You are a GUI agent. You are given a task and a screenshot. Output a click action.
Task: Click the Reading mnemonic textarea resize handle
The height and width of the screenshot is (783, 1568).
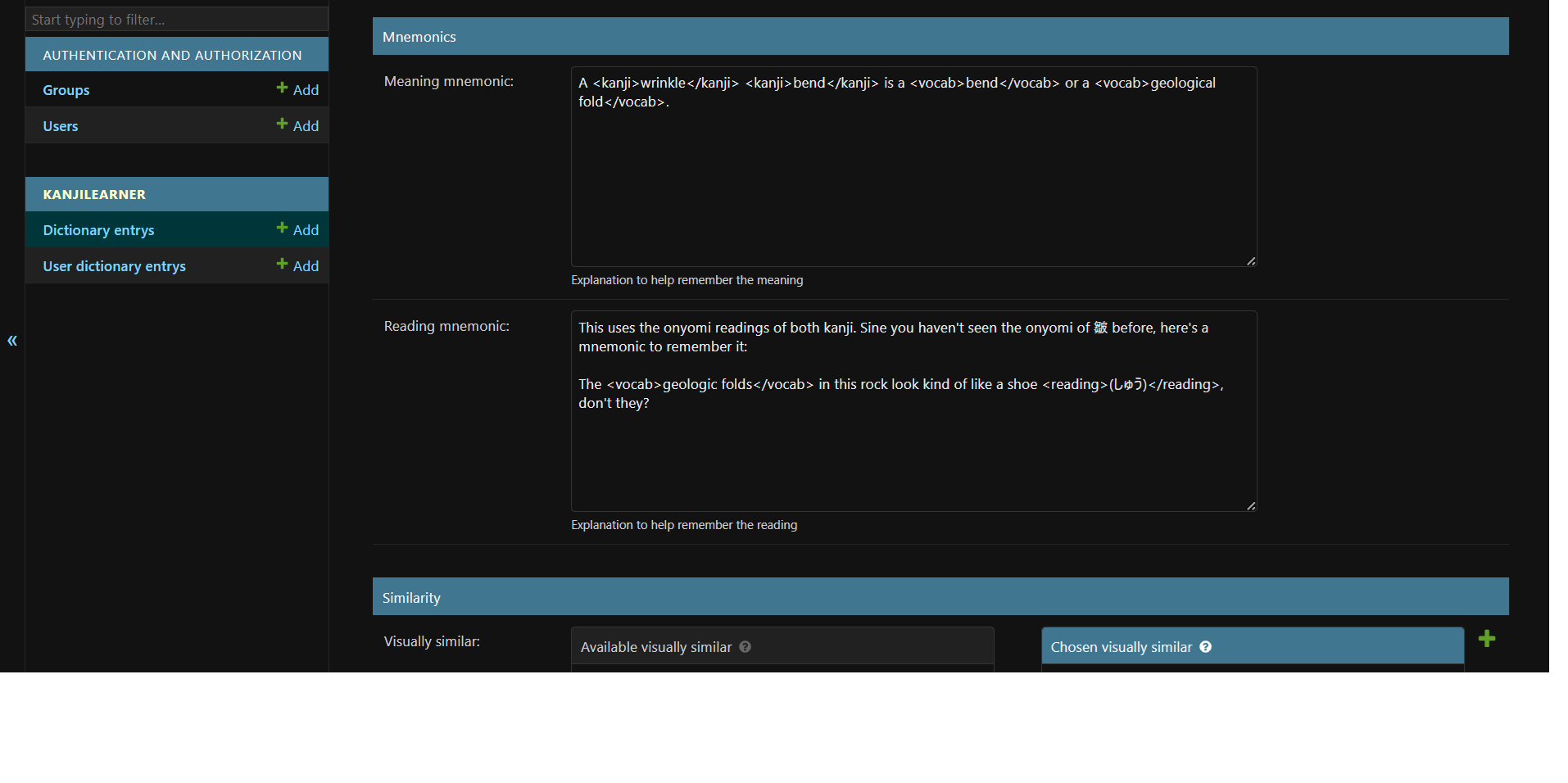(1250, 505)
